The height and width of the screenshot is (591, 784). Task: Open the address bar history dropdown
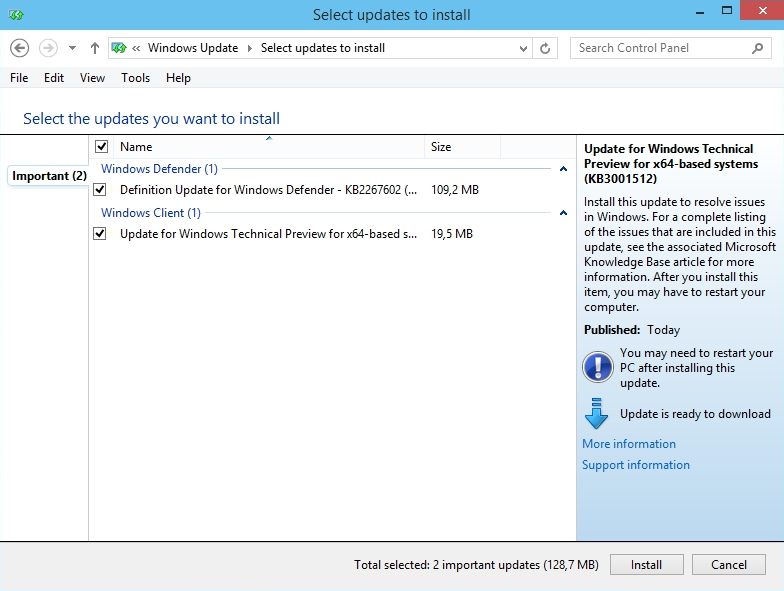tap(525, 48)
